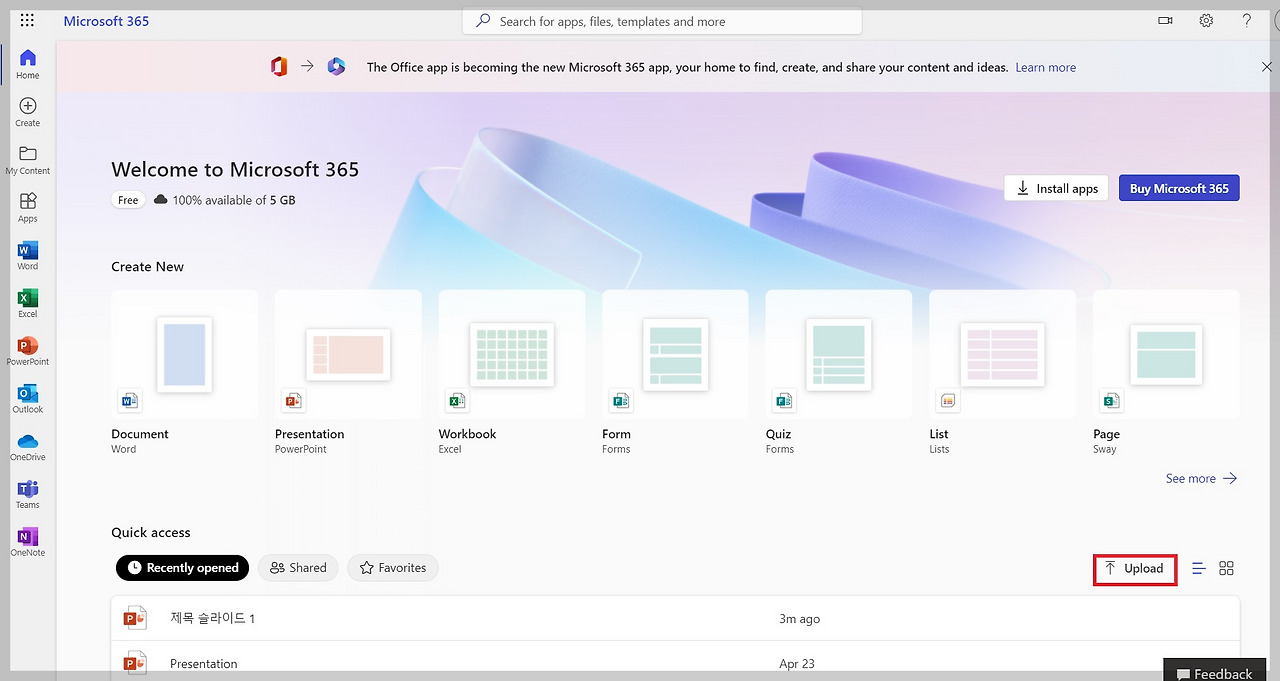Click the video camera icon in header

(1166, 21)
